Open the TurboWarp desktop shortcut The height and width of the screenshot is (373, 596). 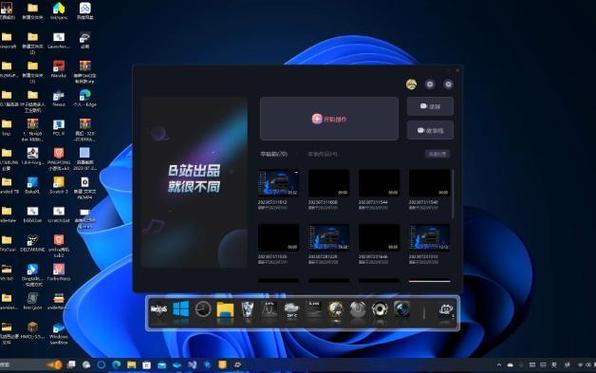point(59,273)
